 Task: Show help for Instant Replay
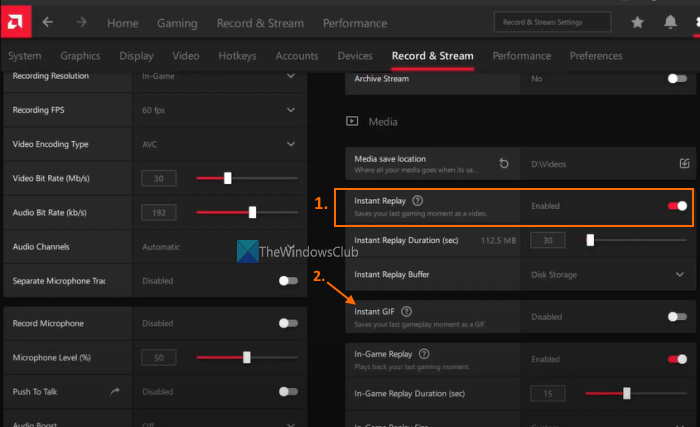[417, 201]
